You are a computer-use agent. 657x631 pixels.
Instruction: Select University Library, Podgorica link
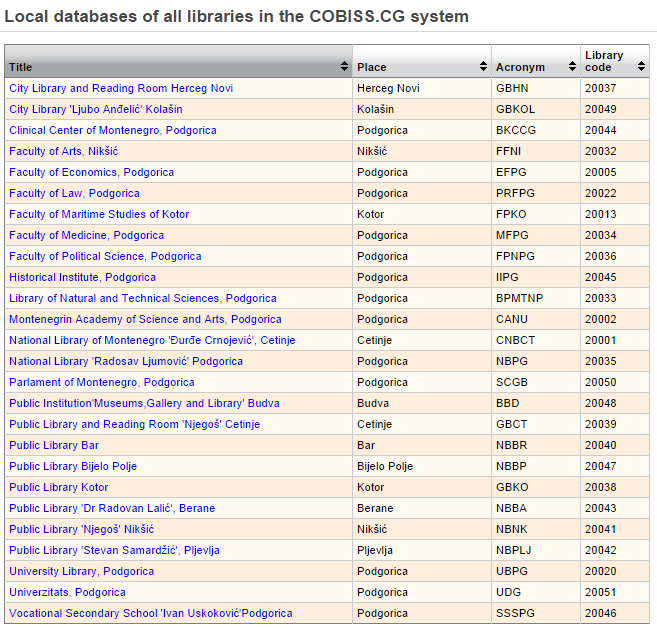81,571
